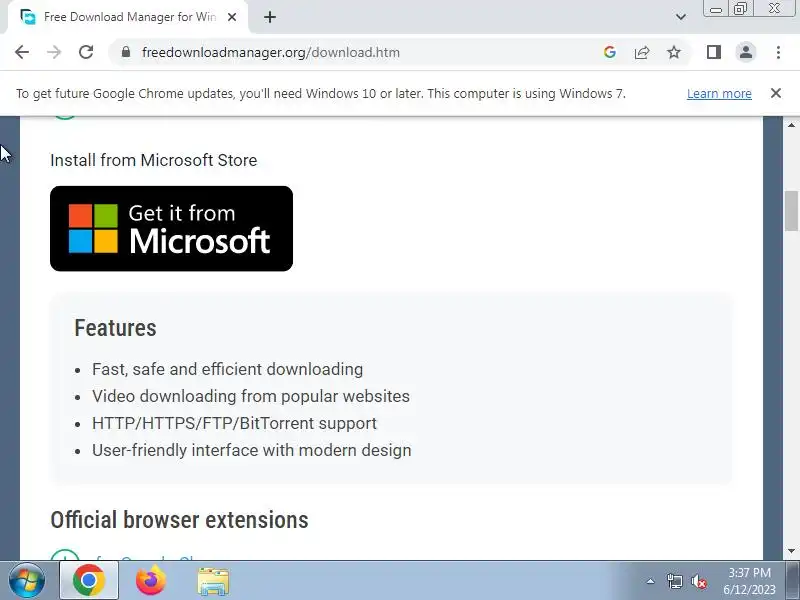Open the Windows Start menu
The width and height of the screenshot is (800, 600).
tap(27, 581)
